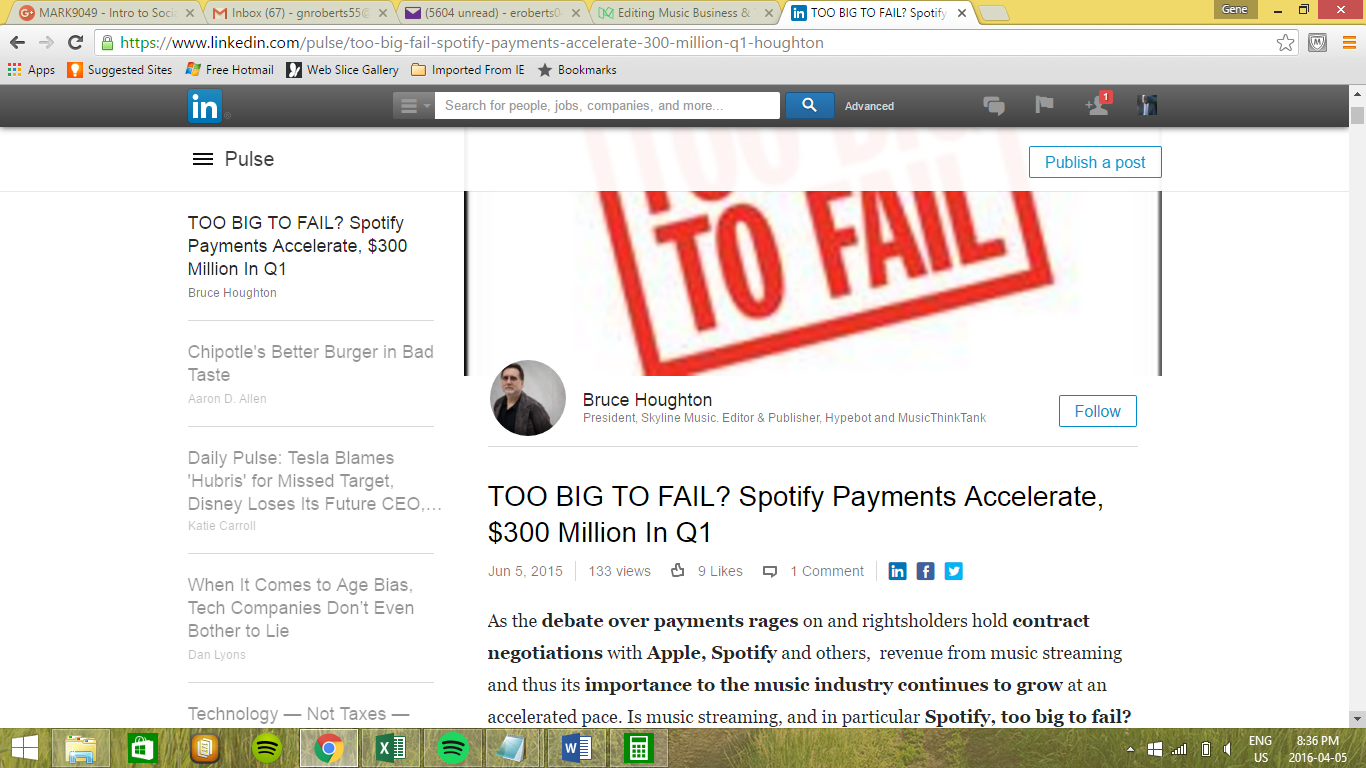The height and width of the screenshot is (768, 1366).
Task: Open the Windows Store taskbar icon
Action: (x=143, y=748)
